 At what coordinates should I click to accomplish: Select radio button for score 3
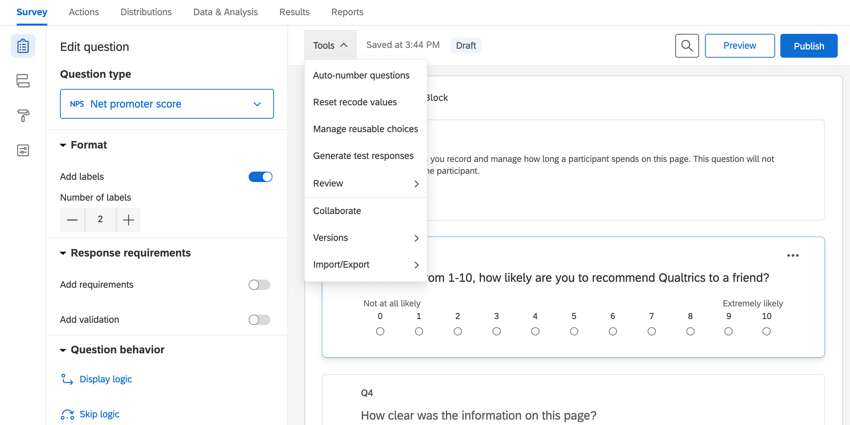click(497, 331)
